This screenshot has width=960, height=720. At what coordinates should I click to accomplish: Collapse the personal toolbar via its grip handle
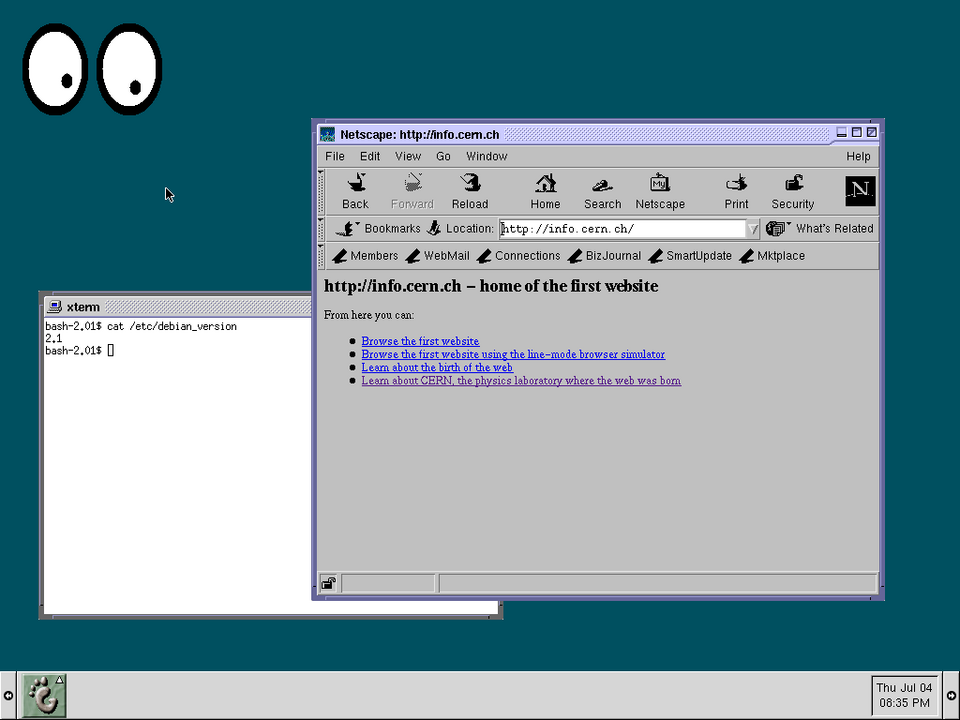click(x=321, y=256)
